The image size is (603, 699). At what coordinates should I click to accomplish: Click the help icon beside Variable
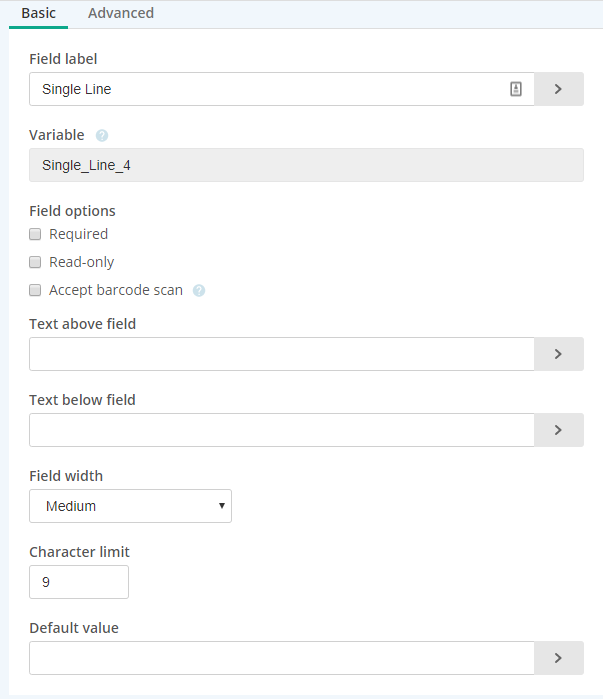(x=102, y=136)
